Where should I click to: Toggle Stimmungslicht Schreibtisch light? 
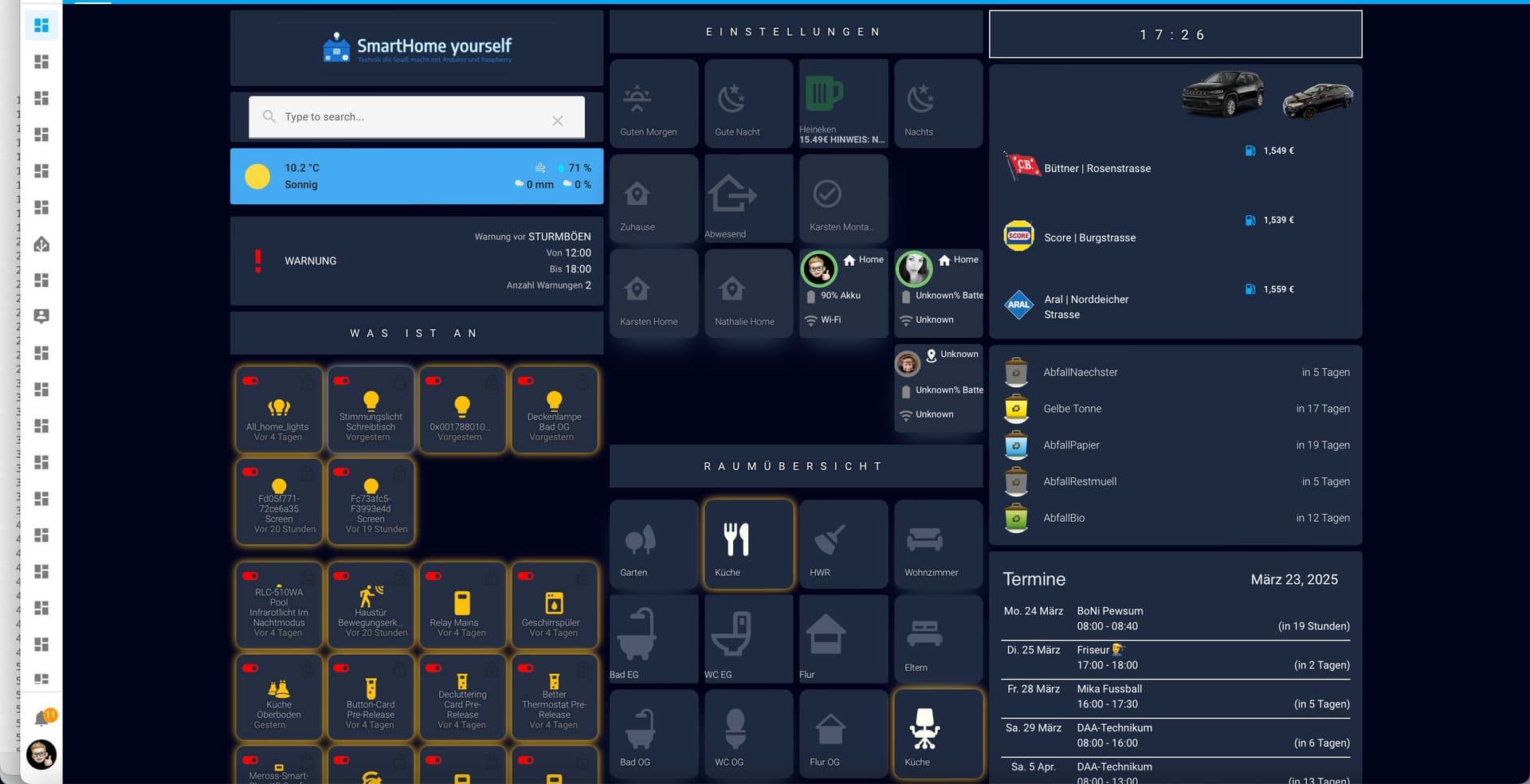[371, 410]
